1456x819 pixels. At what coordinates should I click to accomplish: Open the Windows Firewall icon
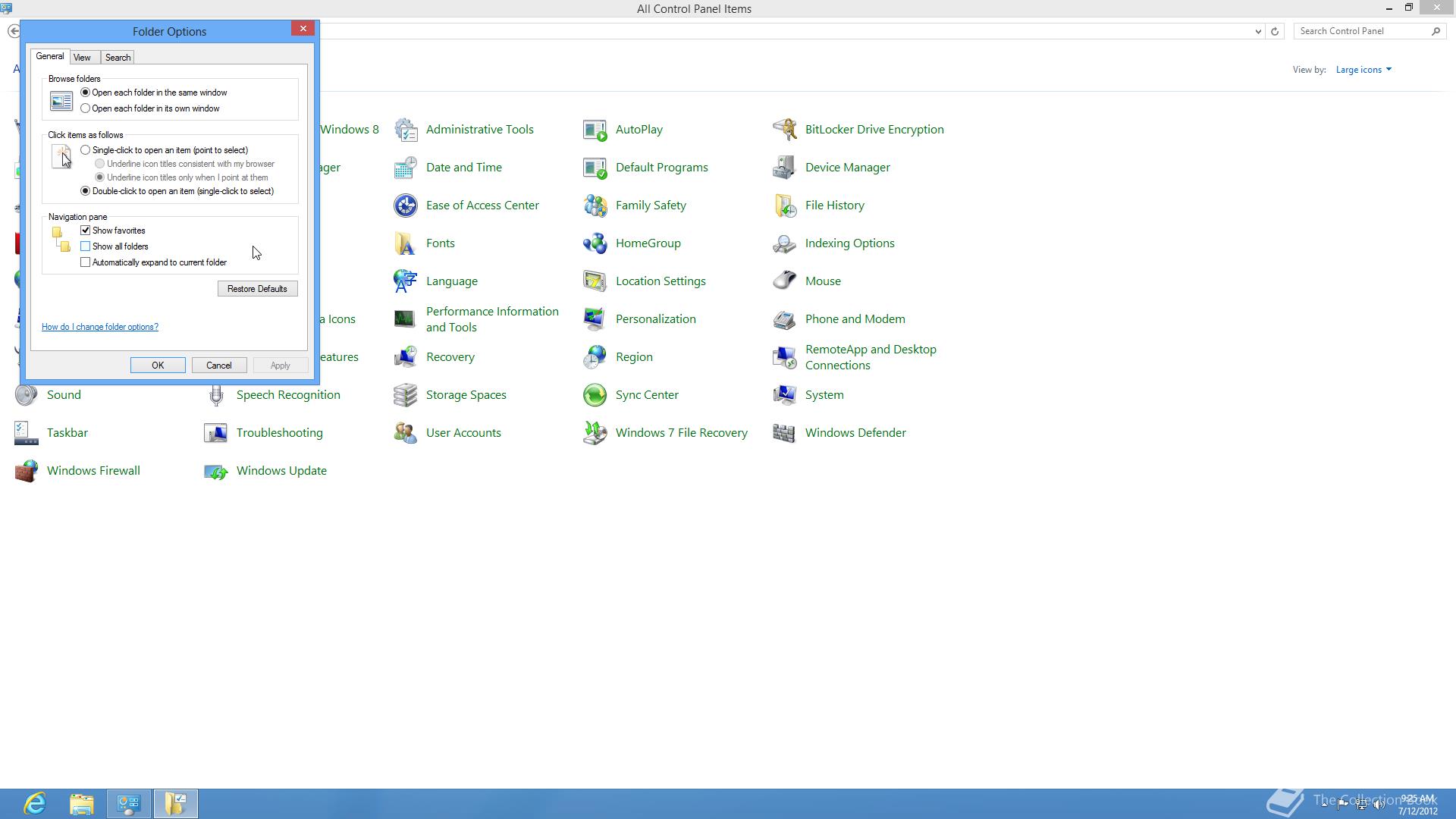coord(27,471)
